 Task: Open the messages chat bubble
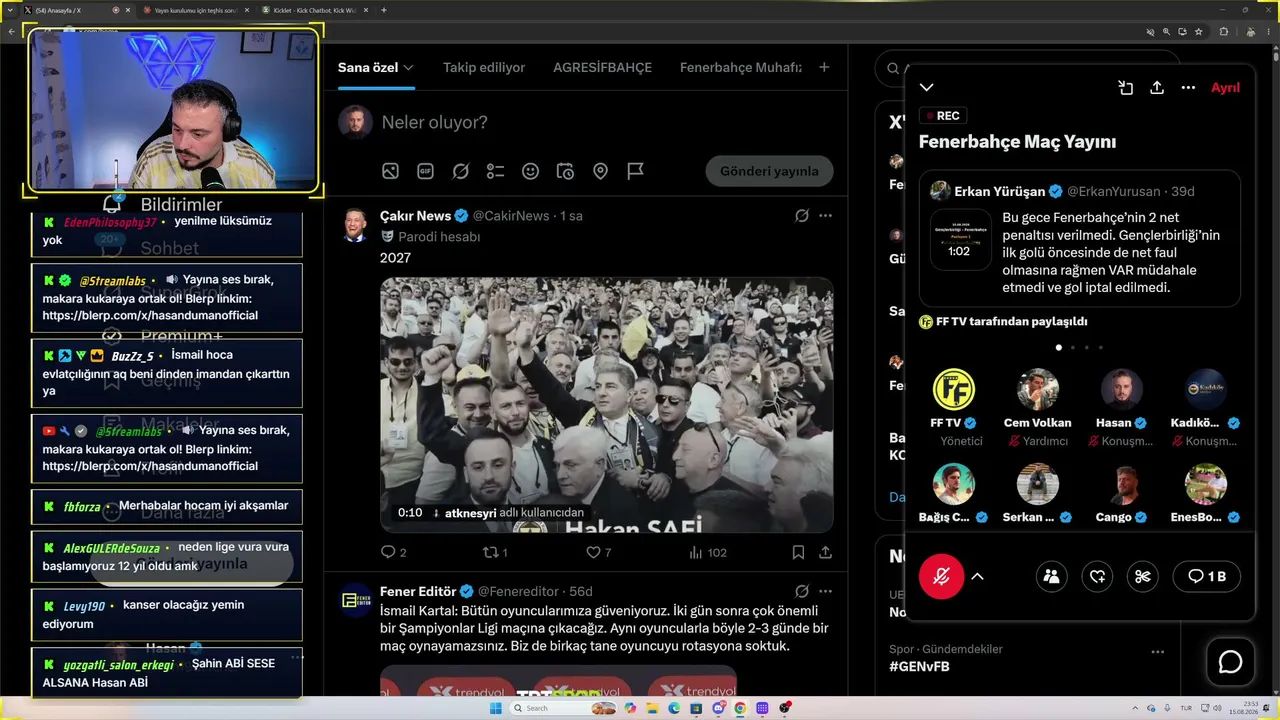[x=1230, y=662]
